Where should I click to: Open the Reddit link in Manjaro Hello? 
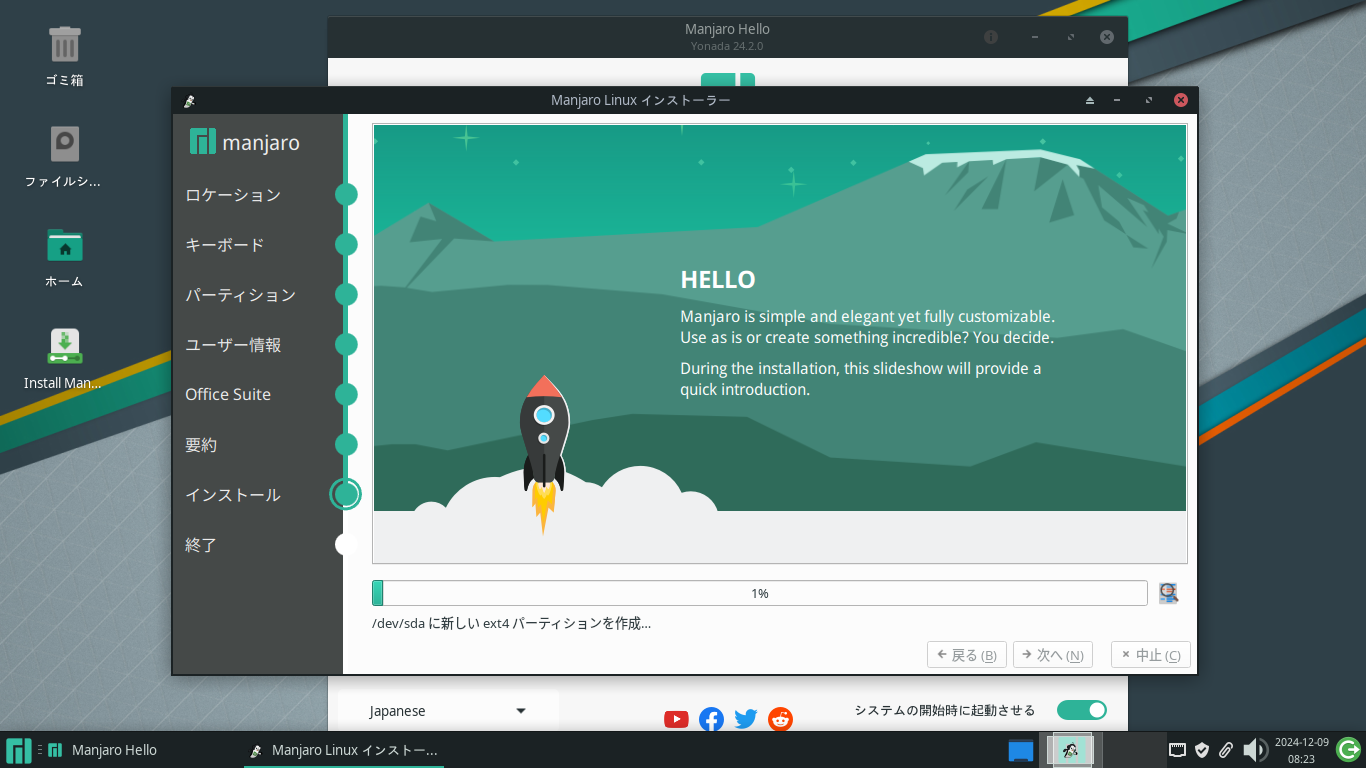(780, 719)
